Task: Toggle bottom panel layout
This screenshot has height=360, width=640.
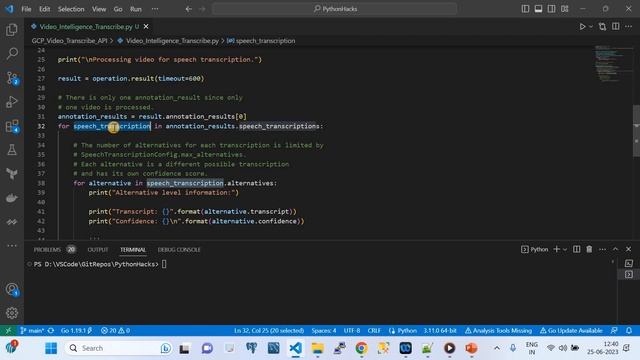Action: pos(538,9)
